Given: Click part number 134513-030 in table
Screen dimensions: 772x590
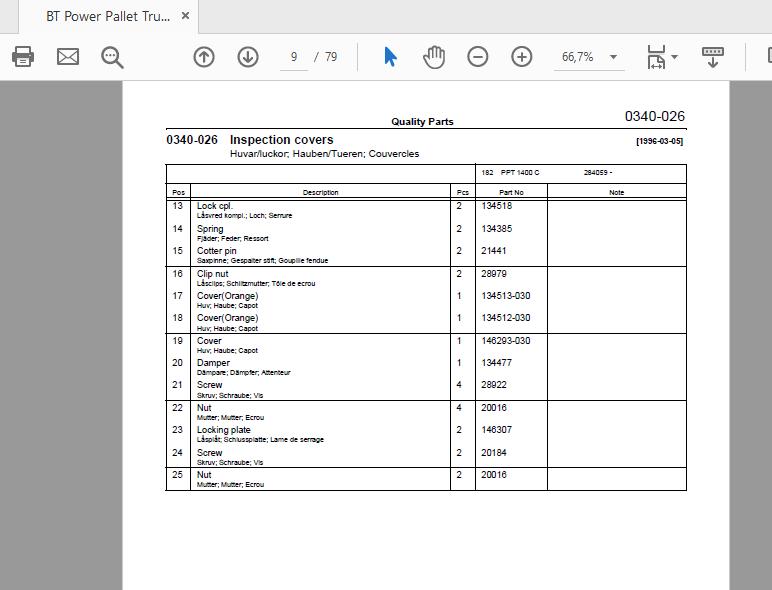Looking at the screenshot, I should 506,296.
